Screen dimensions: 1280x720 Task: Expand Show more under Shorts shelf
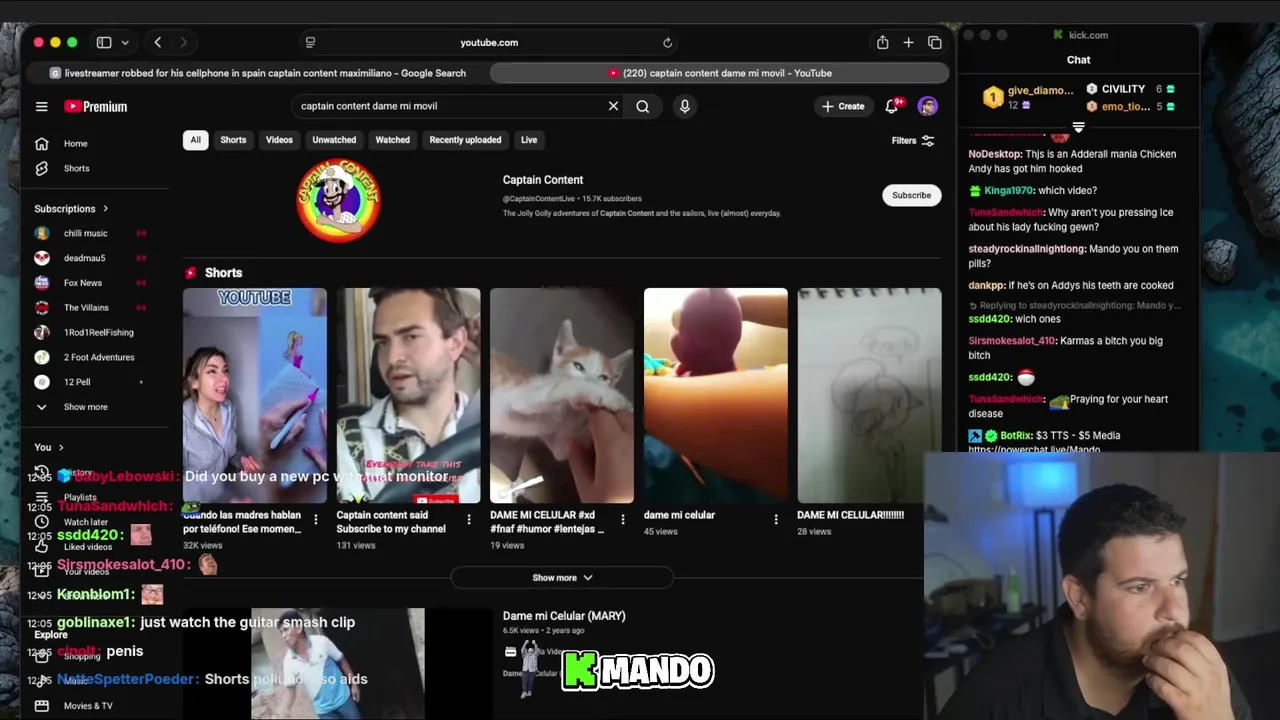pos(562,578)
